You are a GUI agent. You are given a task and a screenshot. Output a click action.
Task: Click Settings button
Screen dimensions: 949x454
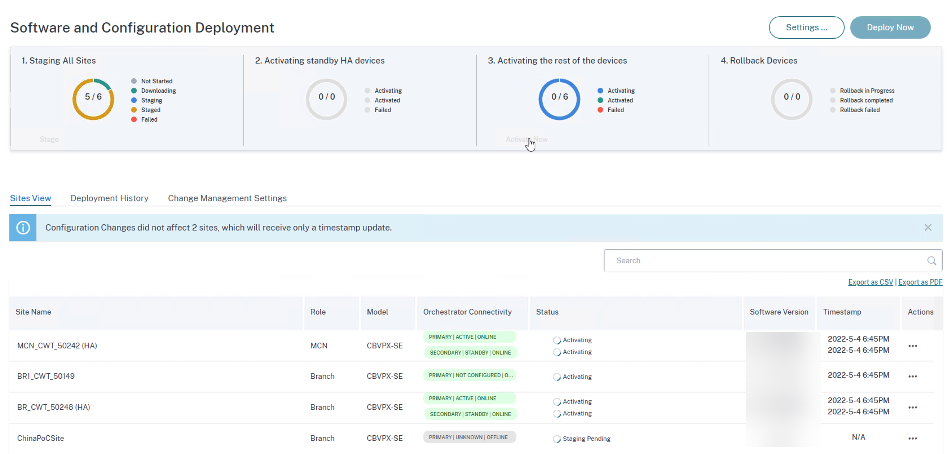(806, 27)
